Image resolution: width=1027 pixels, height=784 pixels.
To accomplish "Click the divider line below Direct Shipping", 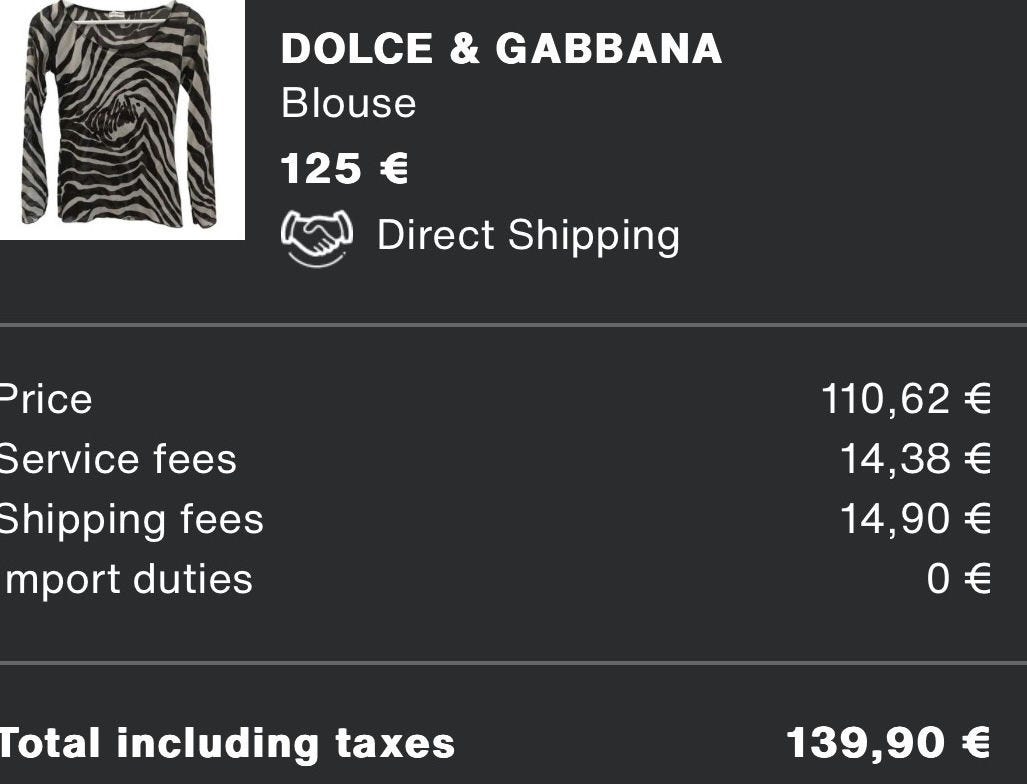I will click(514, 324).
